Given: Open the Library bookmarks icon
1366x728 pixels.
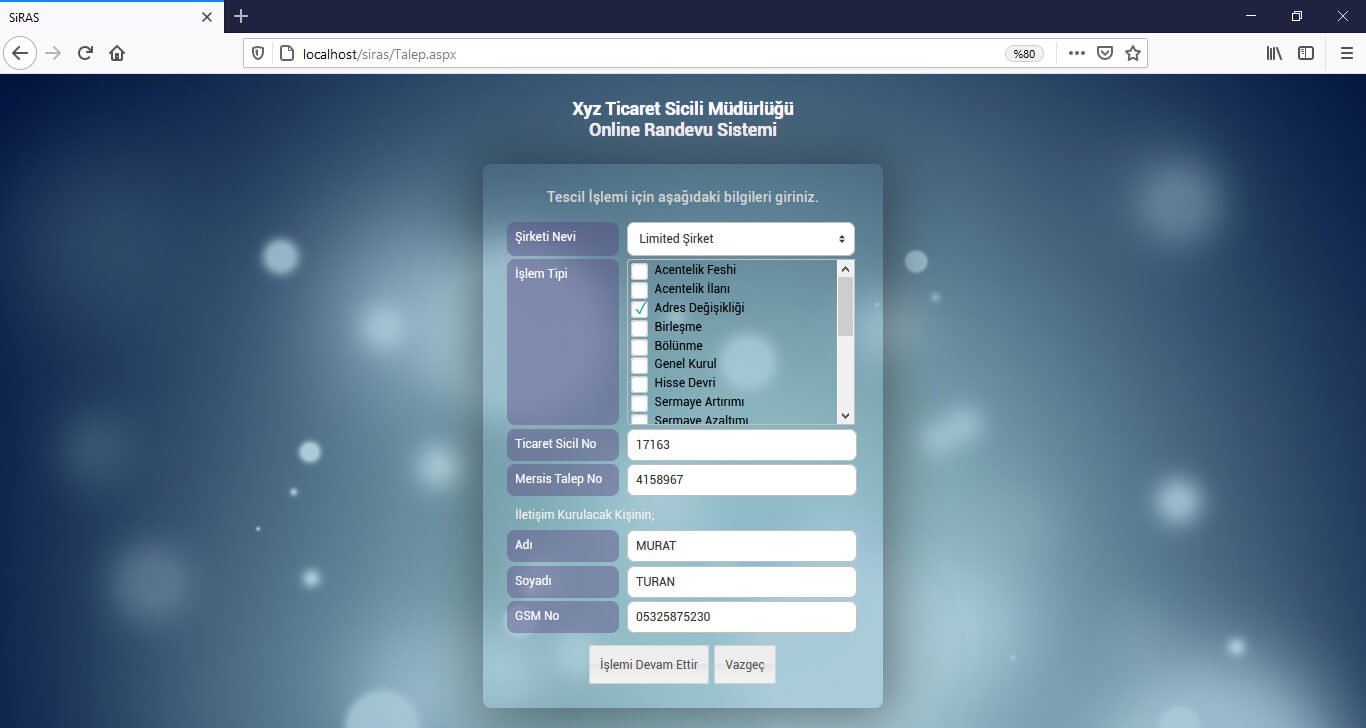Looking at the screenshot, I should (1274, 53).
